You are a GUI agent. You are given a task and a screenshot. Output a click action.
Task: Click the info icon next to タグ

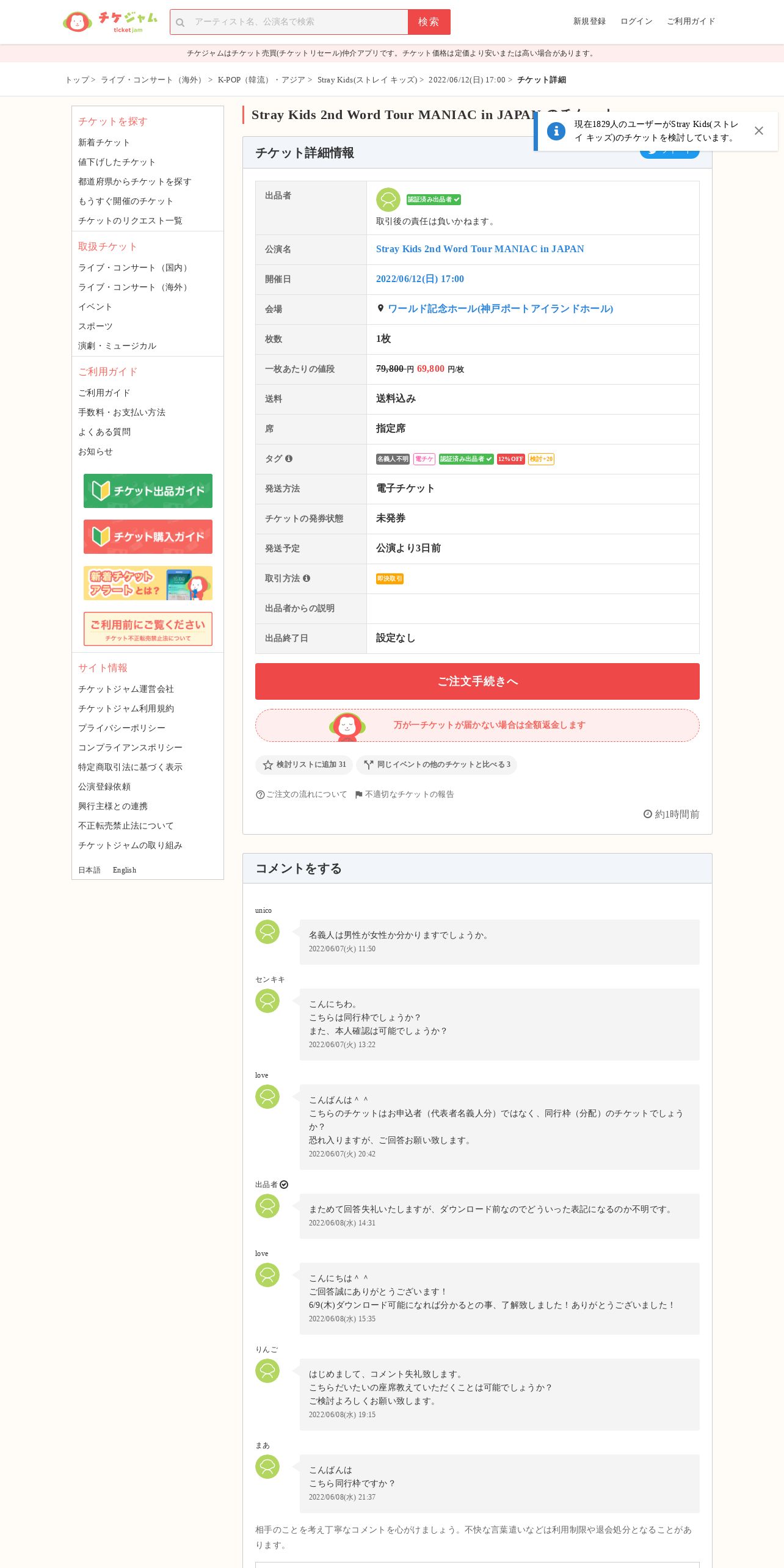pyautogui.click(x=289, y=459)
